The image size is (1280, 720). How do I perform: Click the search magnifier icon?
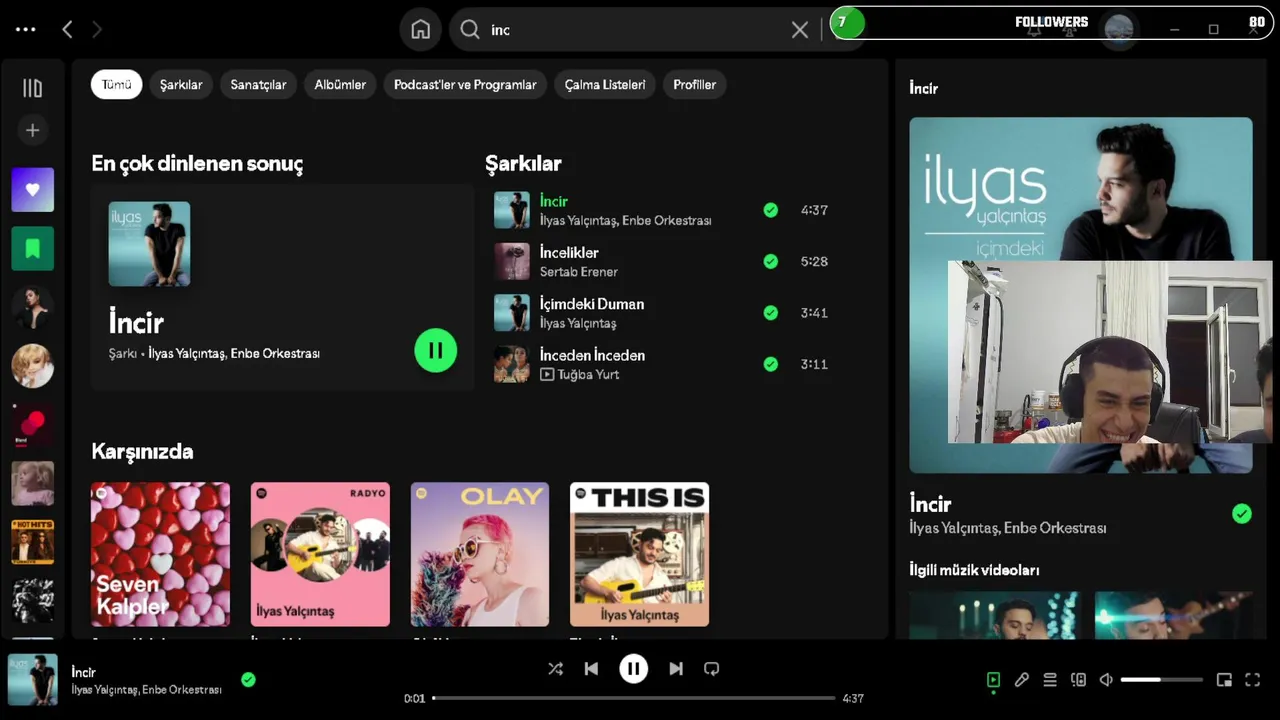click(x=470, y=30)
